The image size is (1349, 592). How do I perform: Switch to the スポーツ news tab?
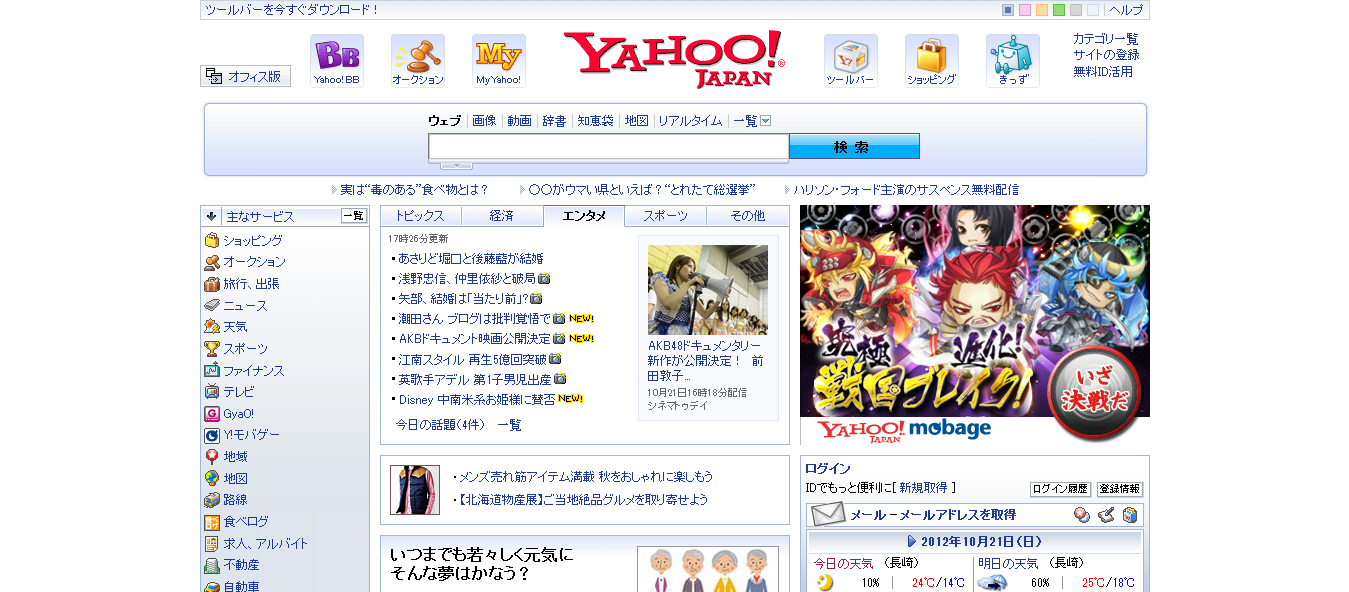pyautogui.click(x=666, y=216)
